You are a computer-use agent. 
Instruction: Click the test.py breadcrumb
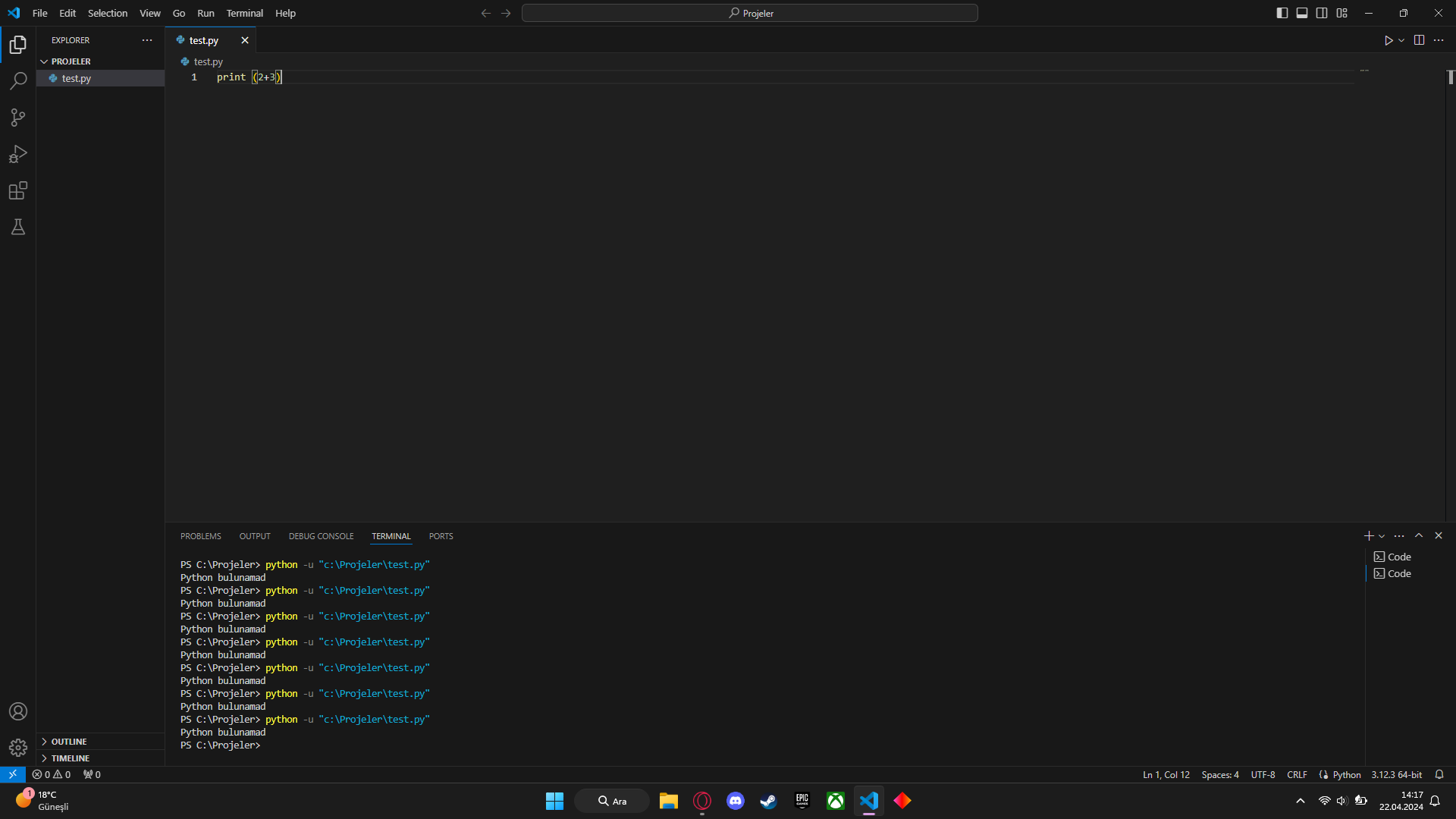pos(202,61)
